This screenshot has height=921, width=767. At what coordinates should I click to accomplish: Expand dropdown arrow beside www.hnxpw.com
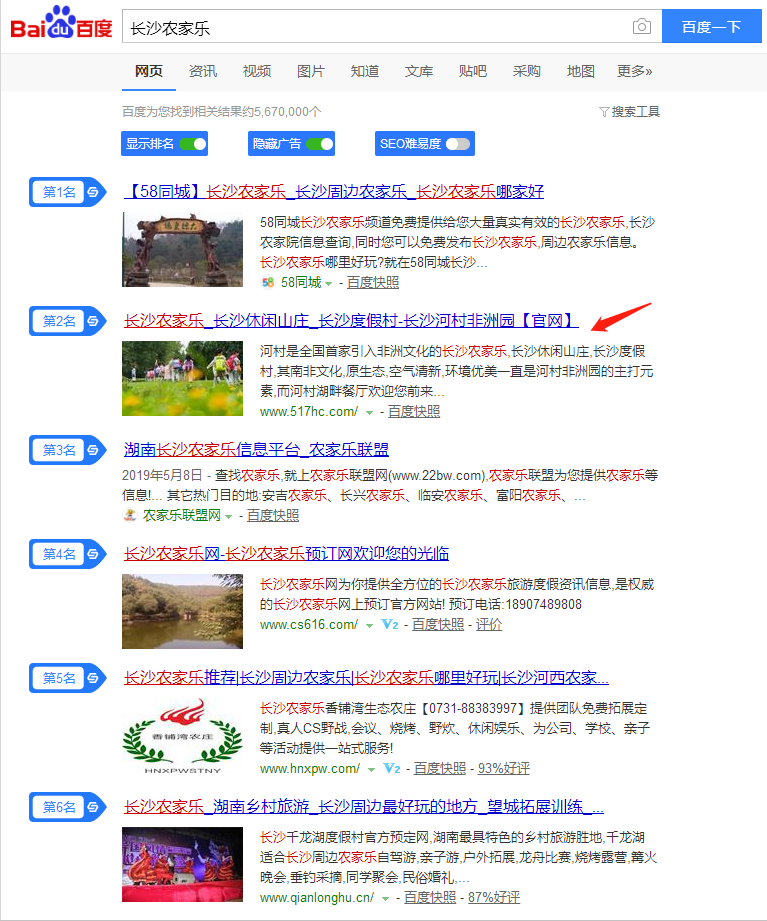[x=371, y=769]
